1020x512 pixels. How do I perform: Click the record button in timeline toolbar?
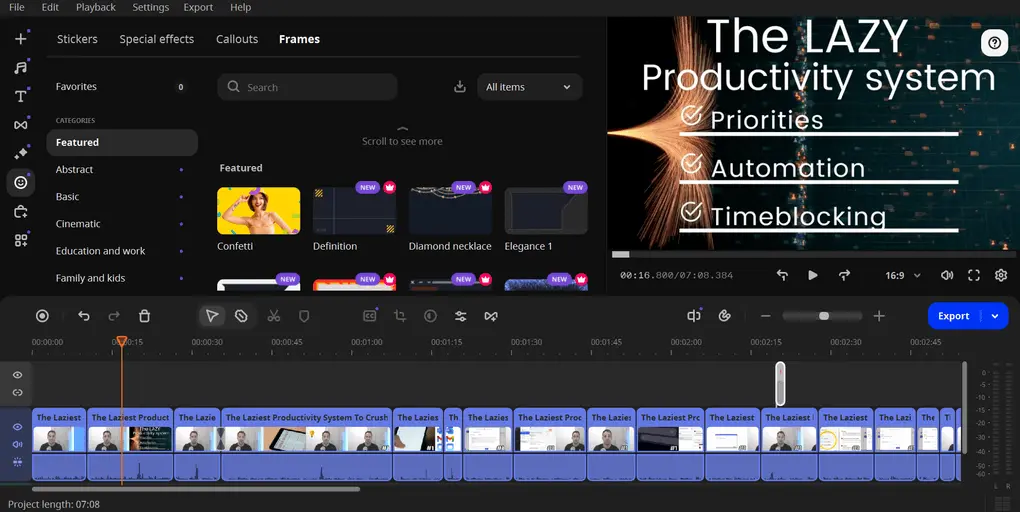point(42,316)
